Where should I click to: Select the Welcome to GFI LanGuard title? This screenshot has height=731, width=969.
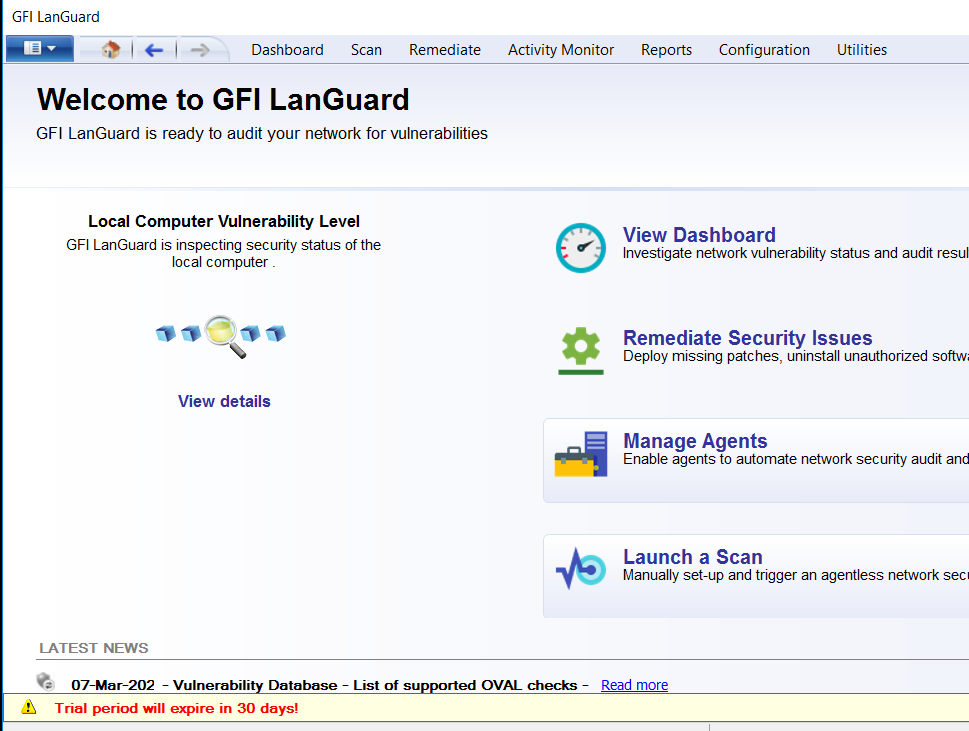(x=223, y=99)
